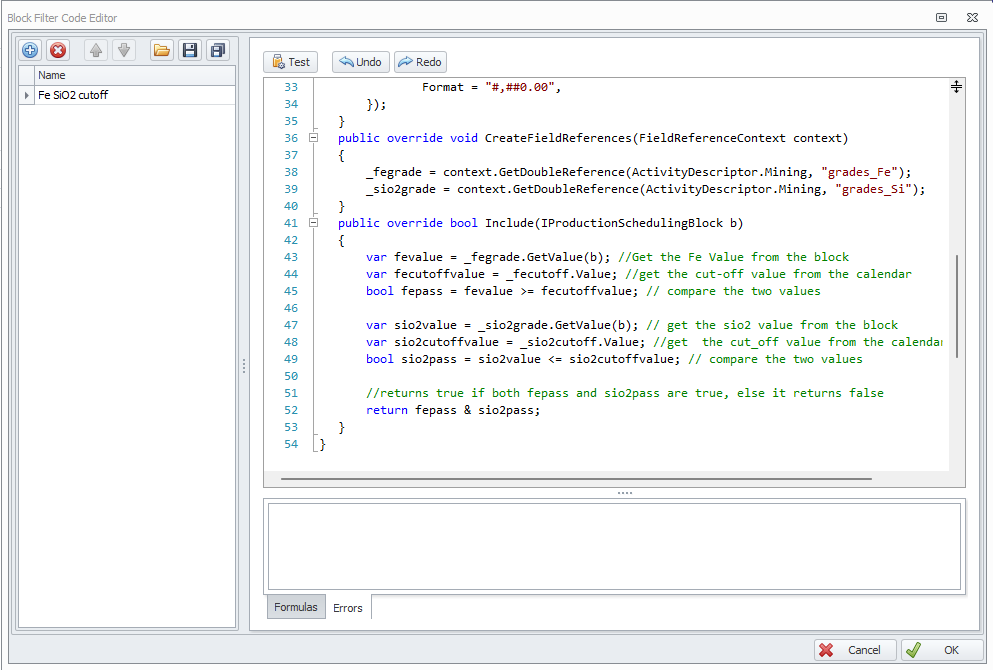This screenshot has height=670, width=993.
Task: Click the horizontal scrollbar under the code
Action: 575,479
